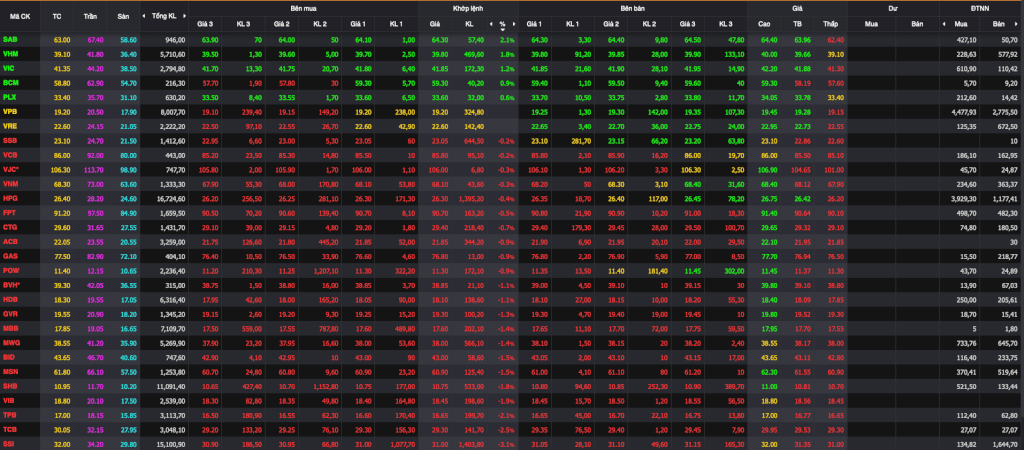Open the VHM stock symbol
The image size is (1024, 450).
coord(10,54)
